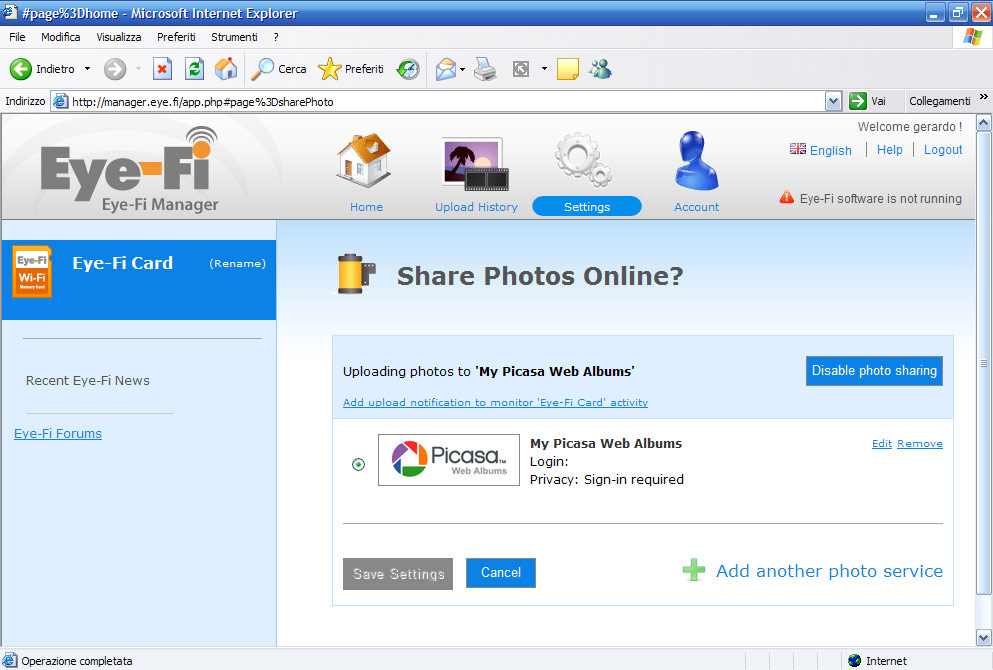Click the page scrollbar up arrow
Image resolution: width=993 pixels, height=670 pixels.
[x=984, y=122]
